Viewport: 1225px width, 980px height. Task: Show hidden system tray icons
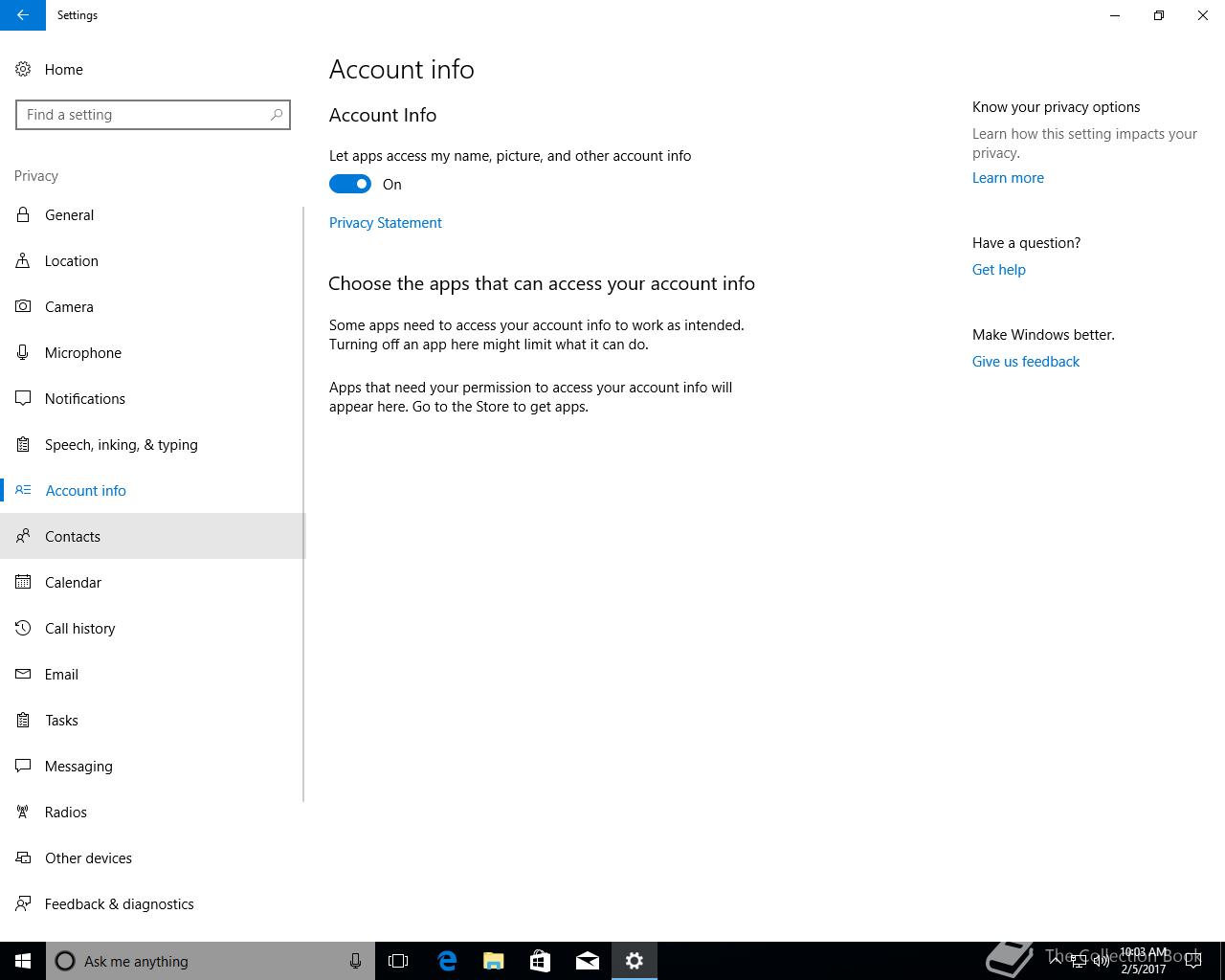(1055, 961)
